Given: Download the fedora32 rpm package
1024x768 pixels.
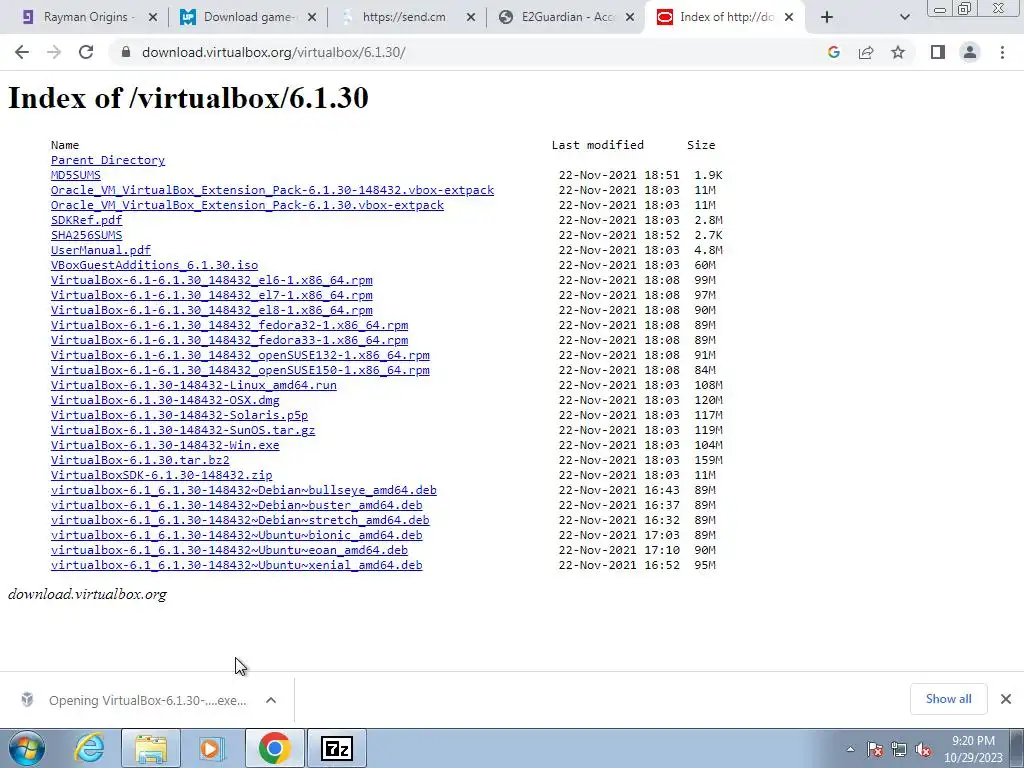Looking at the screenshot, I should (x=229, y=325).
